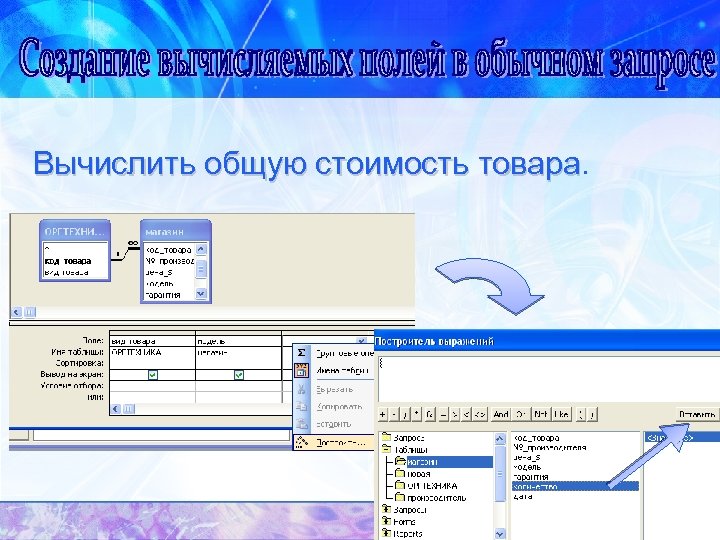Click the Вставить button in Expression Builder
This screenshot has width=720, height=540.
[x=697, y=415]
